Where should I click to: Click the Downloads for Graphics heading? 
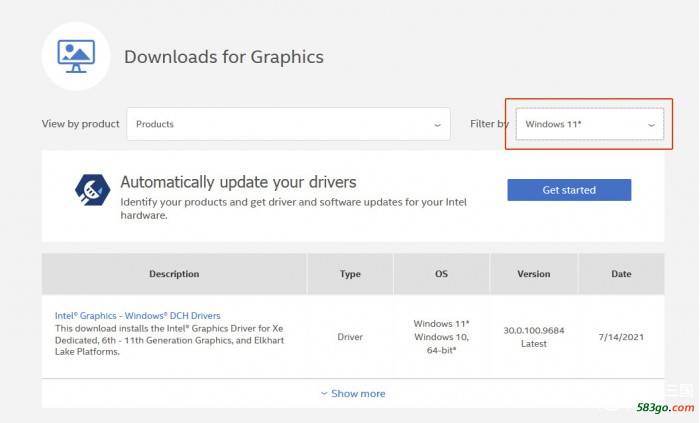pyautogui.click(x=224, y=57)
